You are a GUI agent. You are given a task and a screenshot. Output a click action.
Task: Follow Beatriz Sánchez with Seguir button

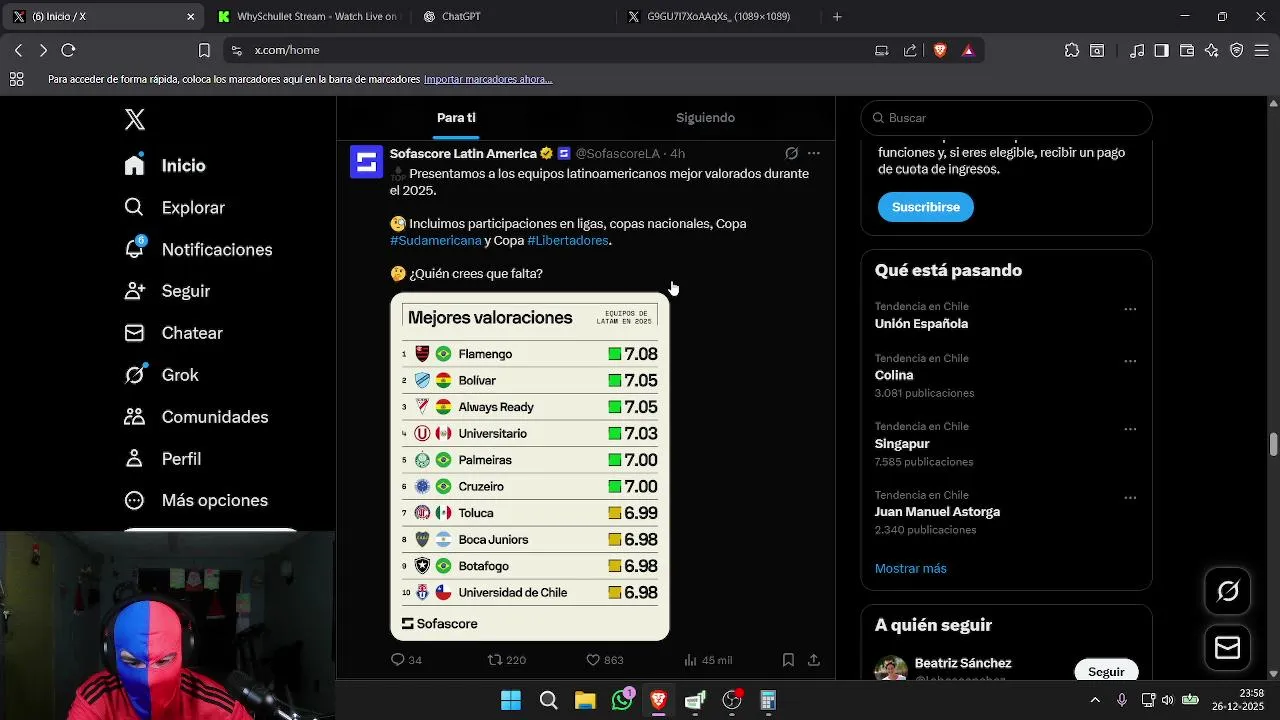pyautogui.click(x=1106, y=672)
